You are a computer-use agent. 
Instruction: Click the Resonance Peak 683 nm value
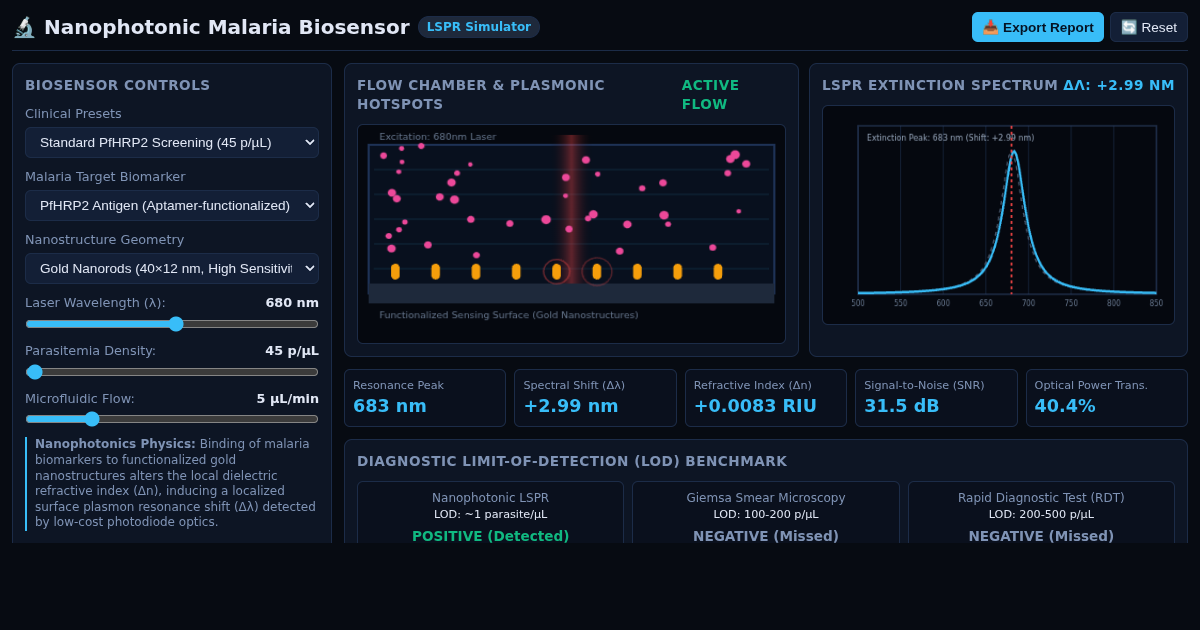tap(390, 406)
